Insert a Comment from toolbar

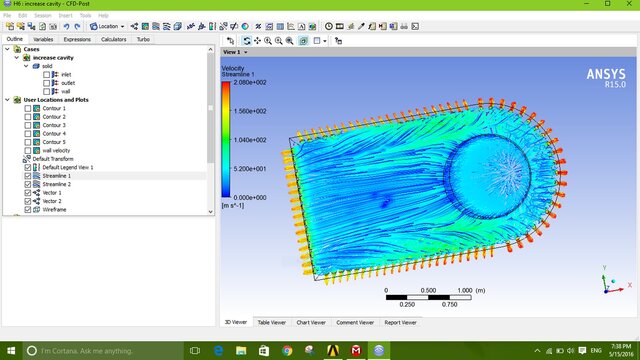point(301,27)
